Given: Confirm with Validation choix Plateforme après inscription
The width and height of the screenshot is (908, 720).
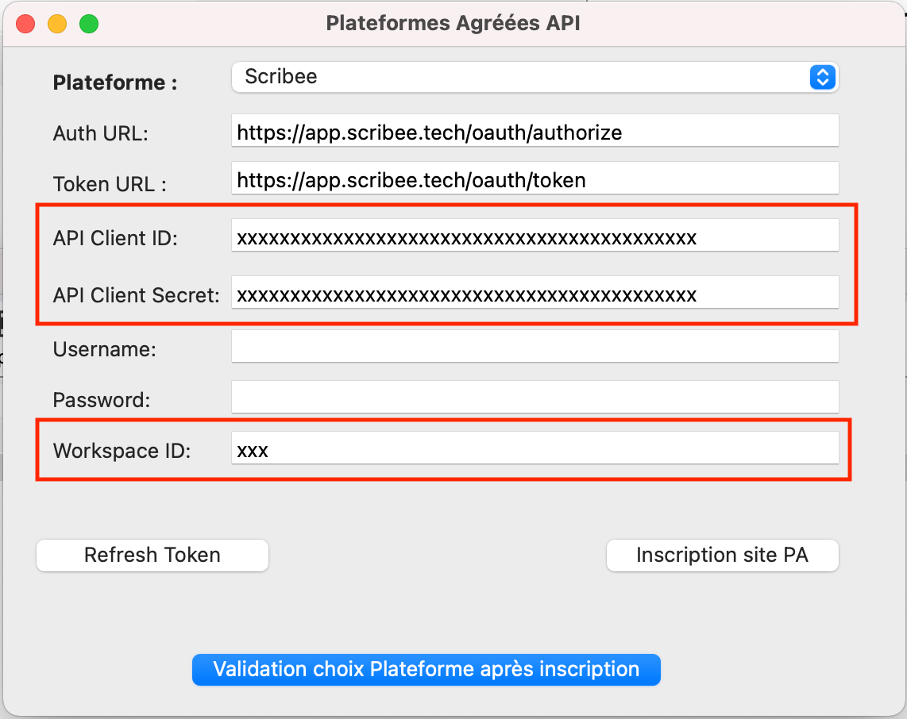Looking at the screenshot, I should coord(426,670).
